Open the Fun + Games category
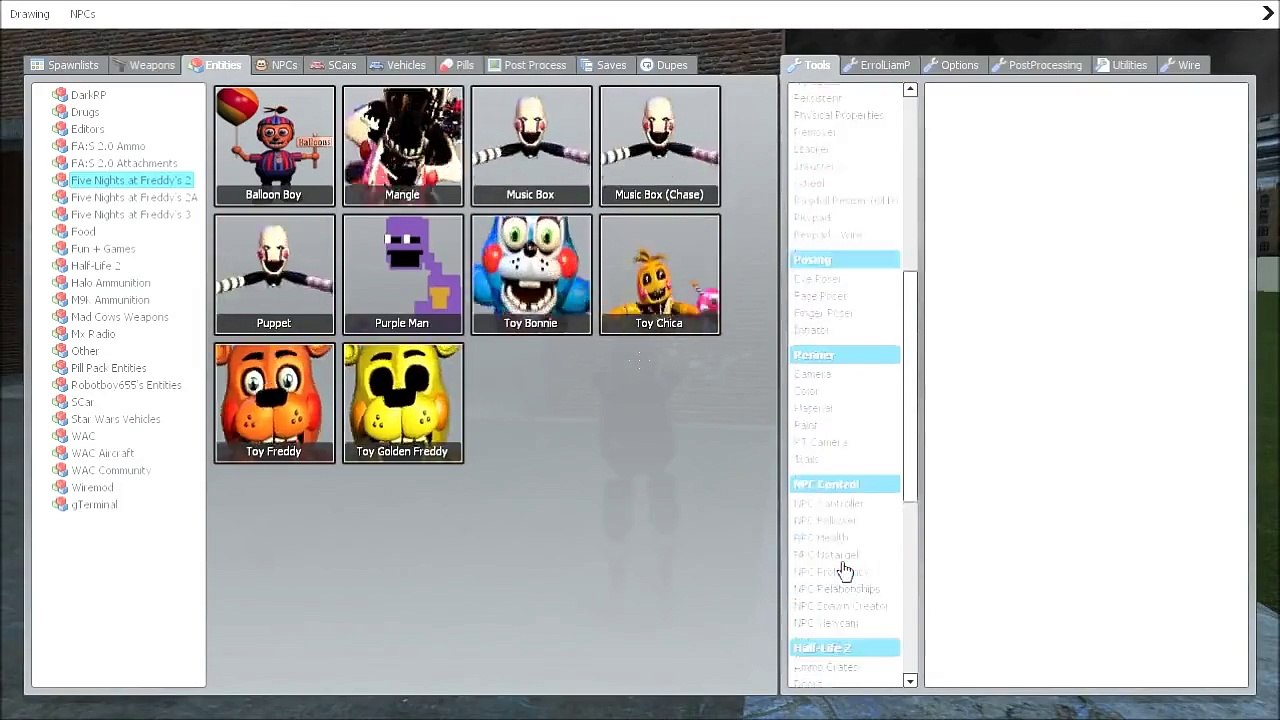The image size is (1280, 720). (103, 248)
